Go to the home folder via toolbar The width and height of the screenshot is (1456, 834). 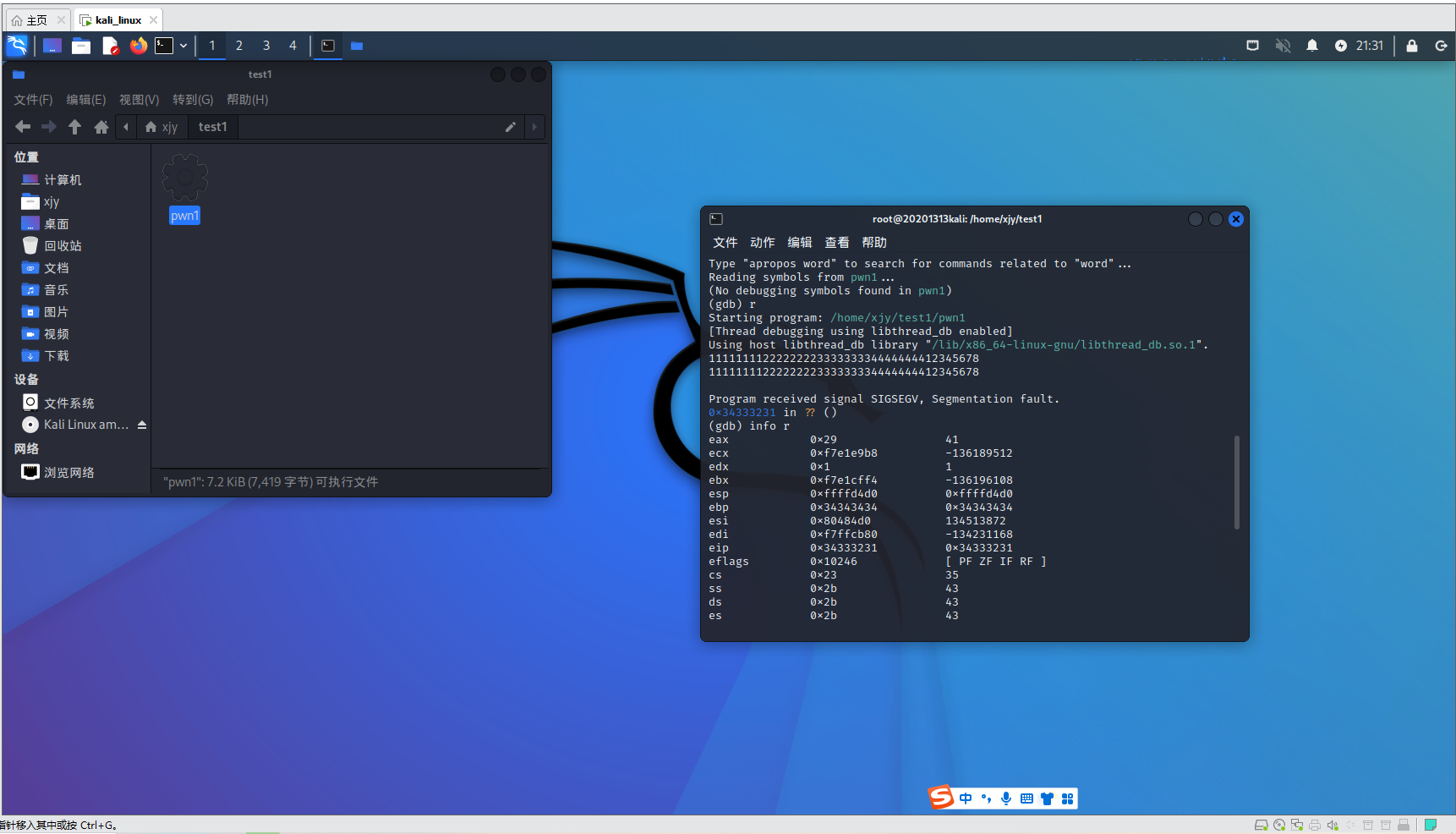click(101, 127)
